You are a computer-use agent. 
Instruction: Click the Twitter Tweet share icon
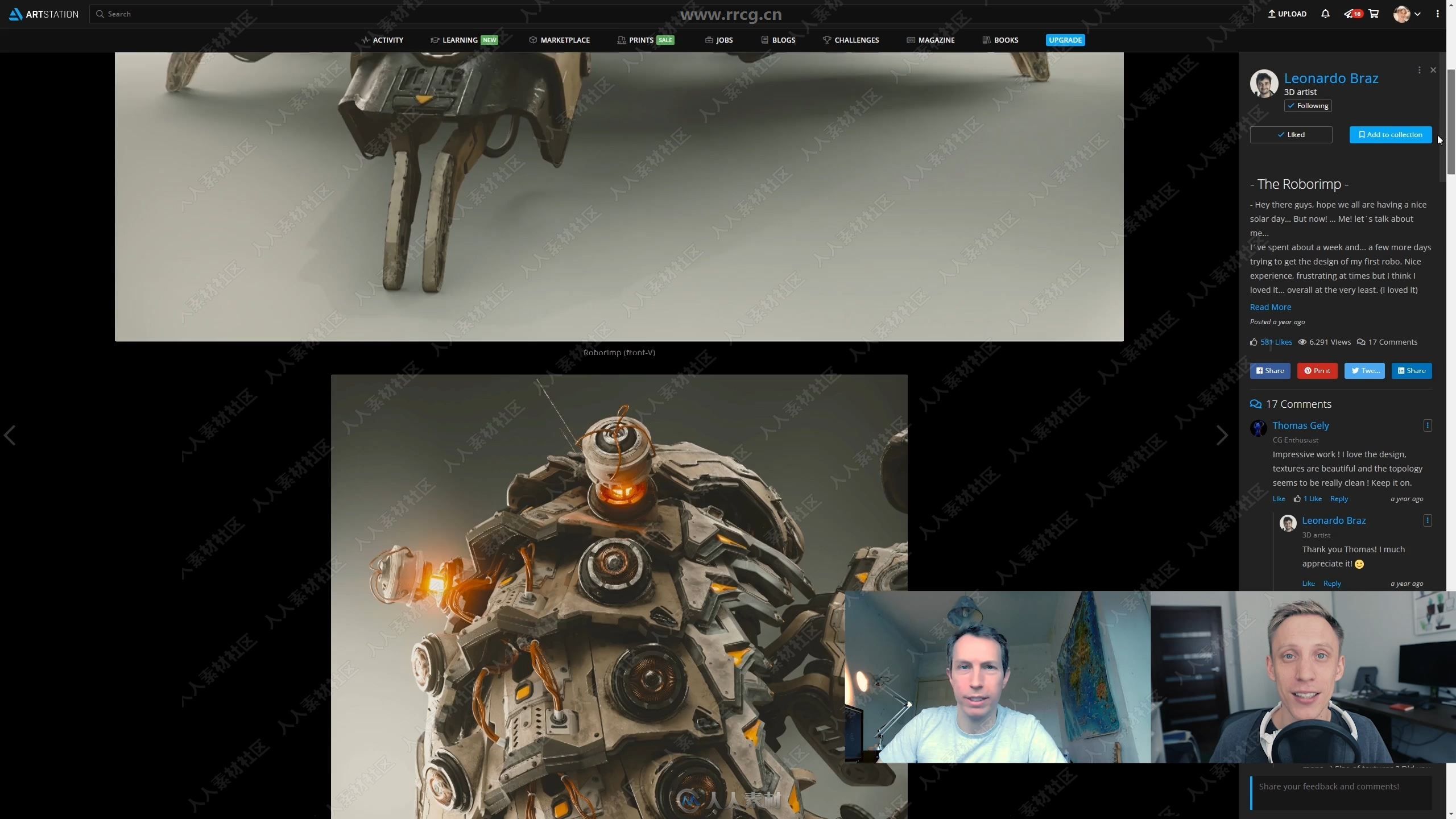click(1365, 370)
